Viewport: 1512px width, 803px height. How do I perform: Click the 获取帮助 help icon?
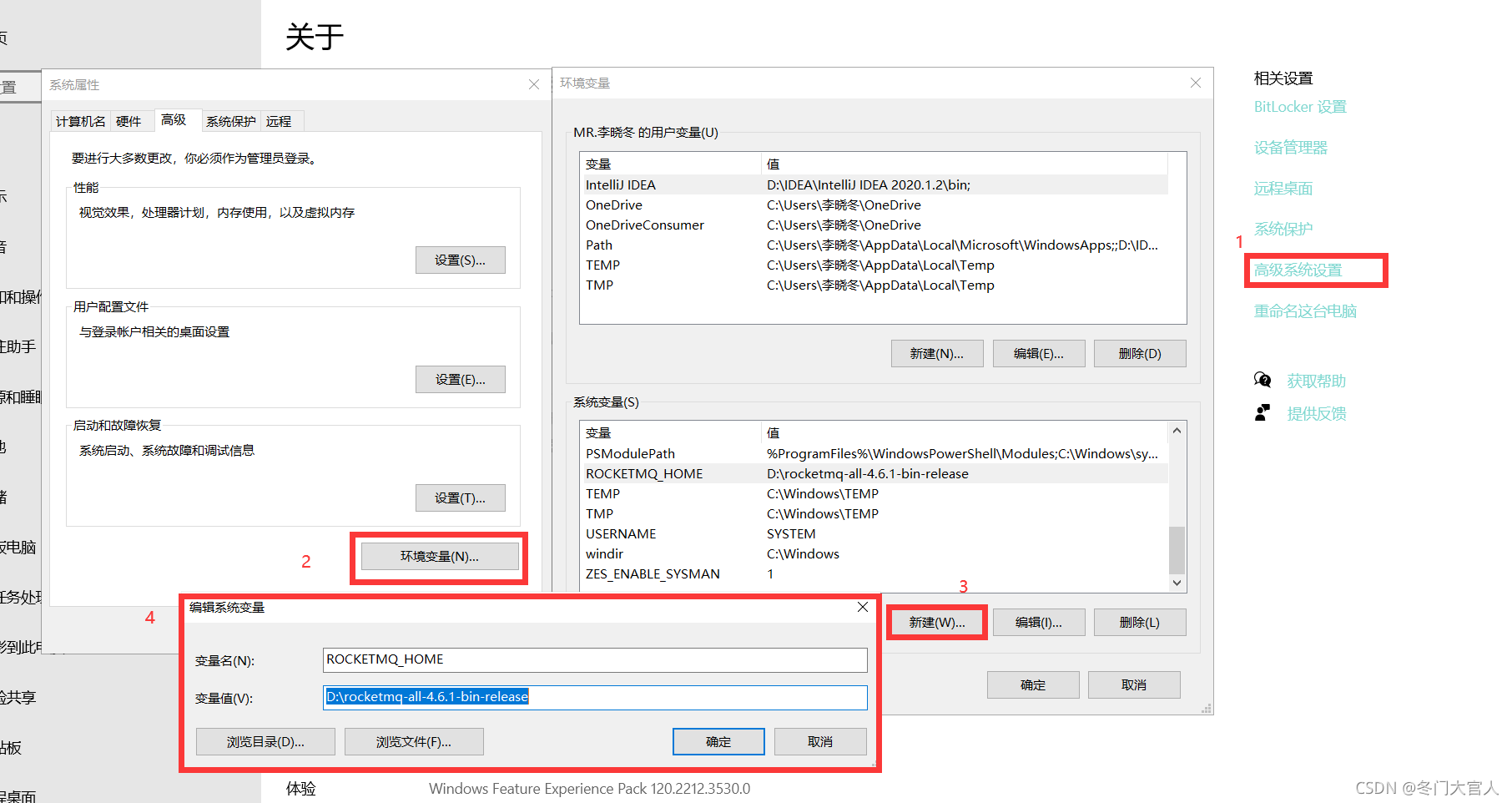(x=1263, y=381)
